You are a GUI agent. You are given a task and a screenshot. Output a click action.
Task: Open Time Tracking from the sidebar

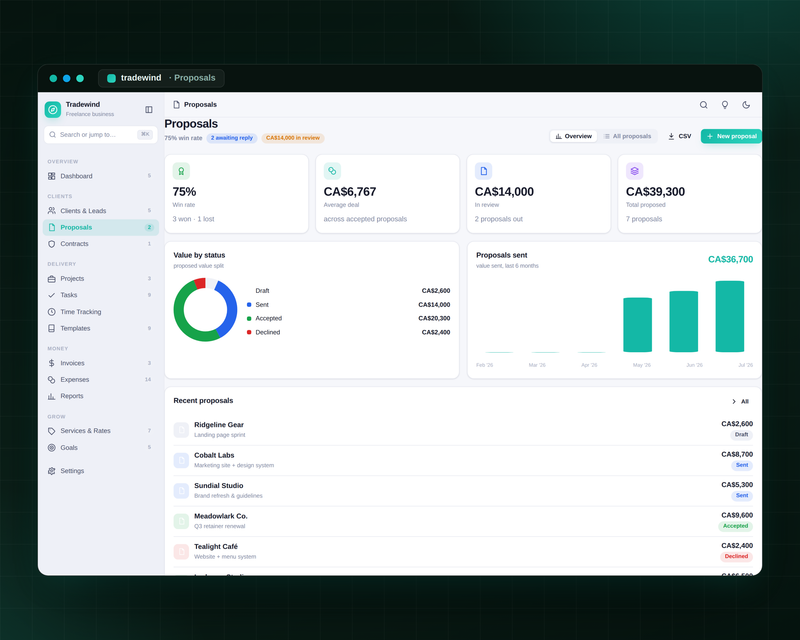pyautogui.click(x=101, y=312)
